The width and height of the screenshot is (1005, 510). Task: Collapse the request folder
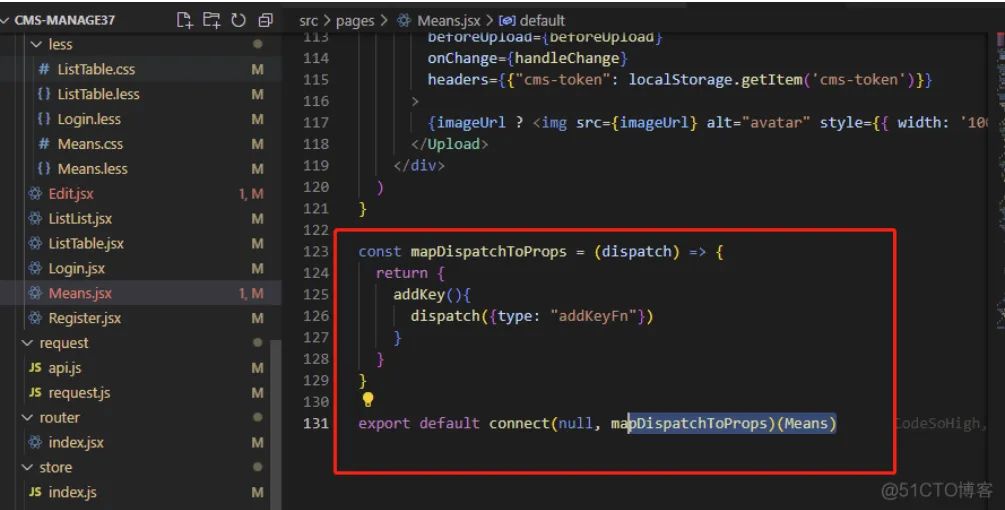coord(28,343)
